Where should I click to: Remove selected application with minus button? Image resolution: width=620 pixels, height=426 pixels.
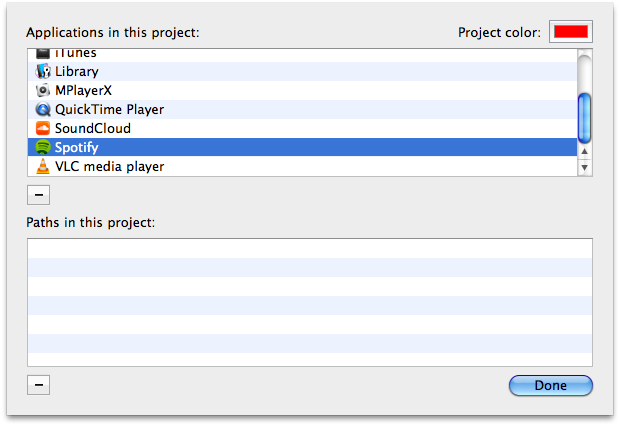[38, 193]
